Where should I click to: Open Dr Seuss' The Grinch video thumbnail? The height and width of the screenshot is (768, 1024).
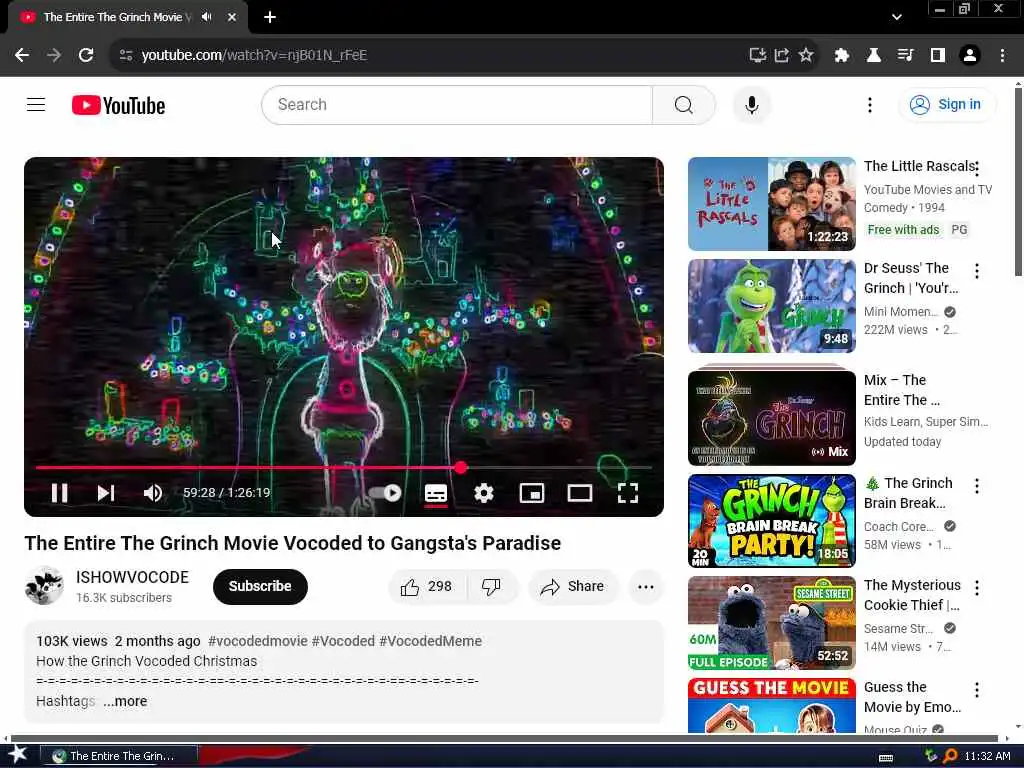click(771, 306)
